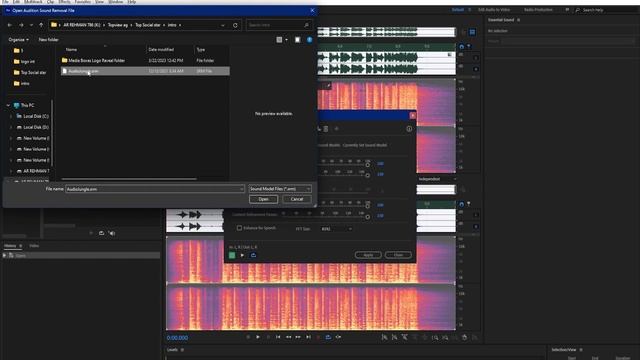The width and height of the screenshot is (640, 360).
Task: Click the File name input field
Action: tap(155, 189)
